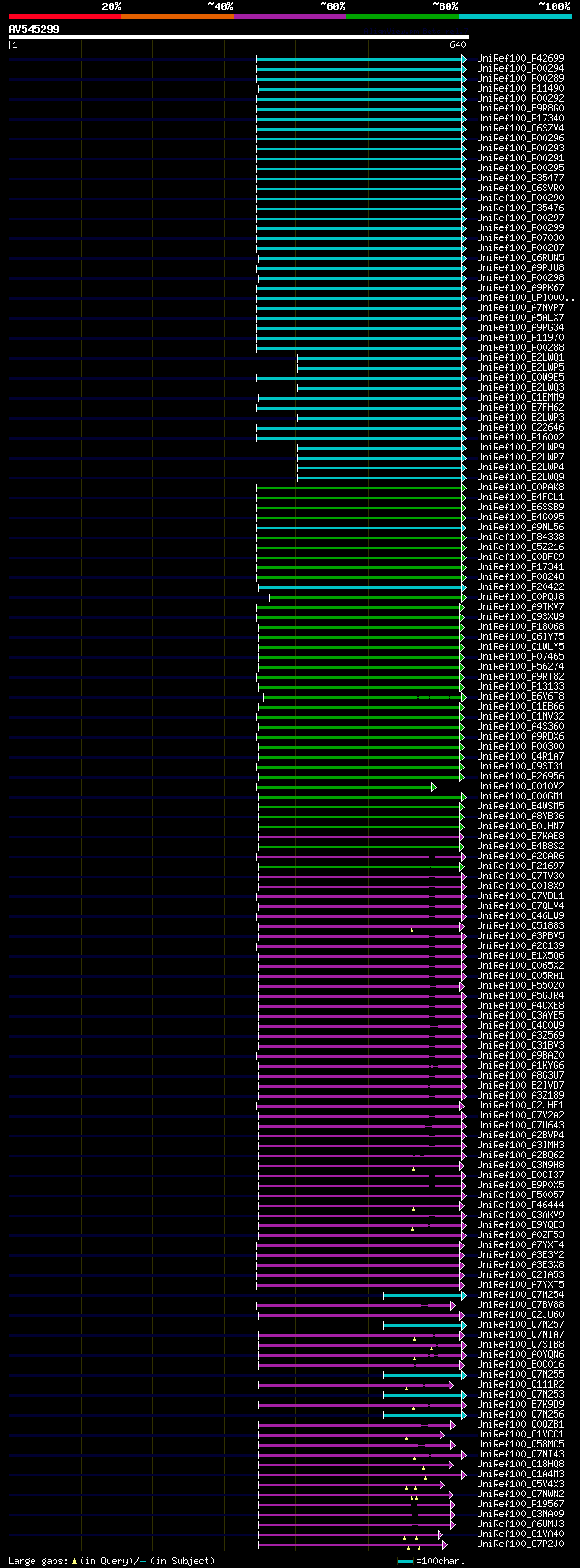Click the orange ~40% identity legend bar

click(178, 16)
